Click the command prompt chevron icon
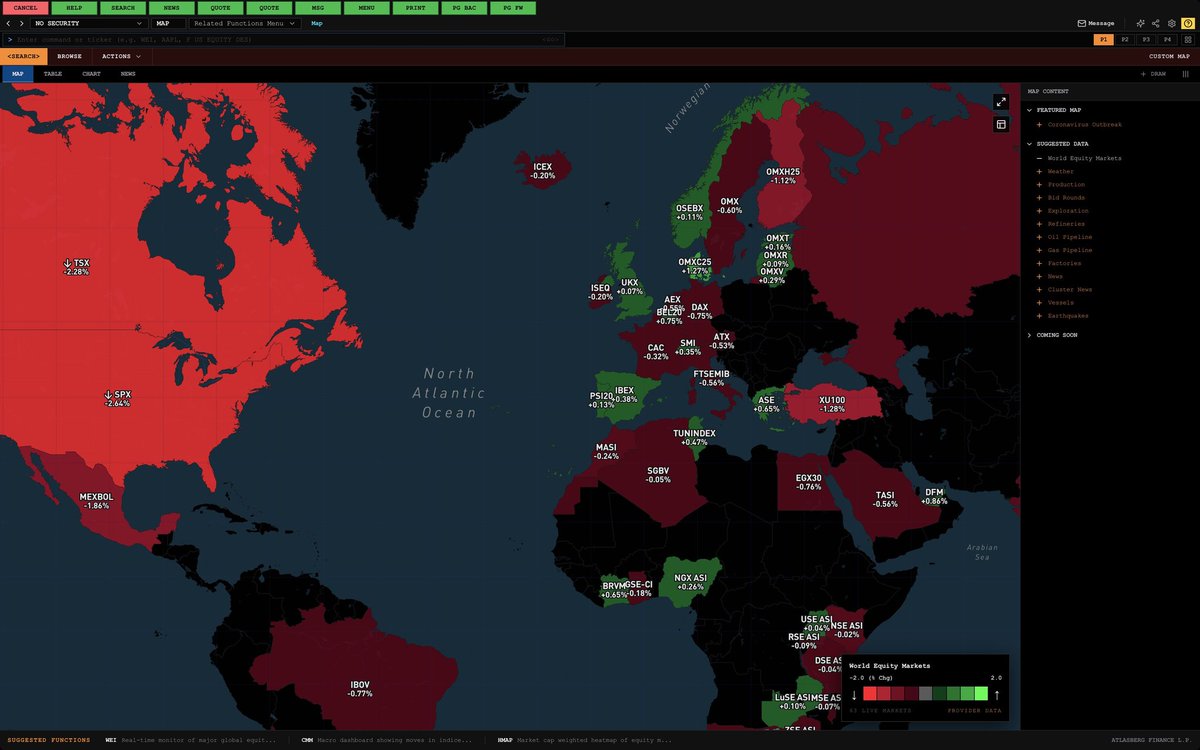The width and height of the screenshot is (1200, 750). tap(9, 40)
